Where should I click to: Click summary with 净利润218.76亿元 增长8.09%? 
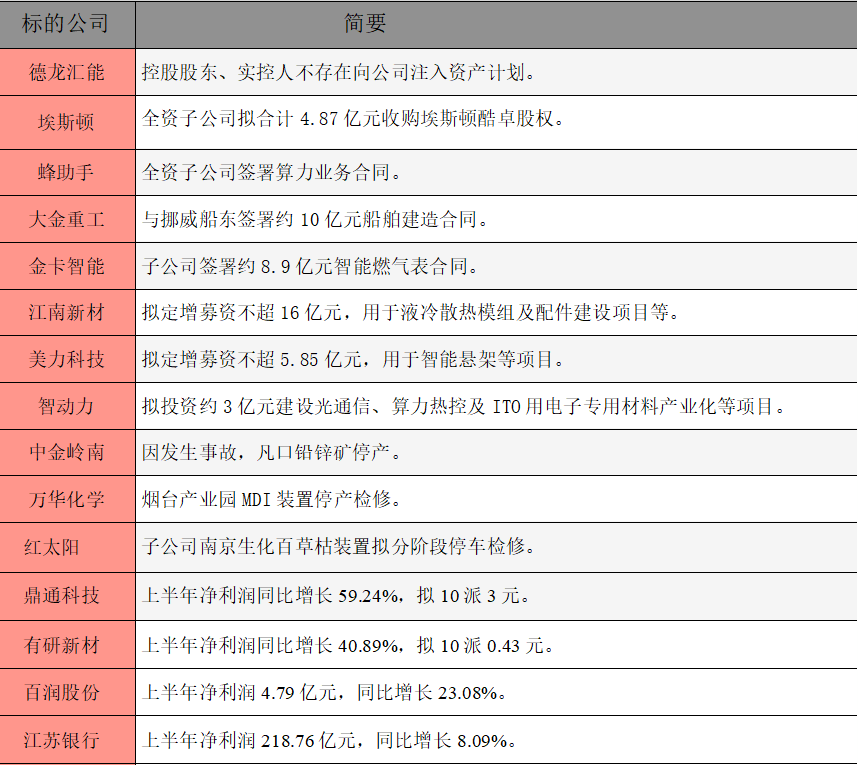(x=496, y=740)
